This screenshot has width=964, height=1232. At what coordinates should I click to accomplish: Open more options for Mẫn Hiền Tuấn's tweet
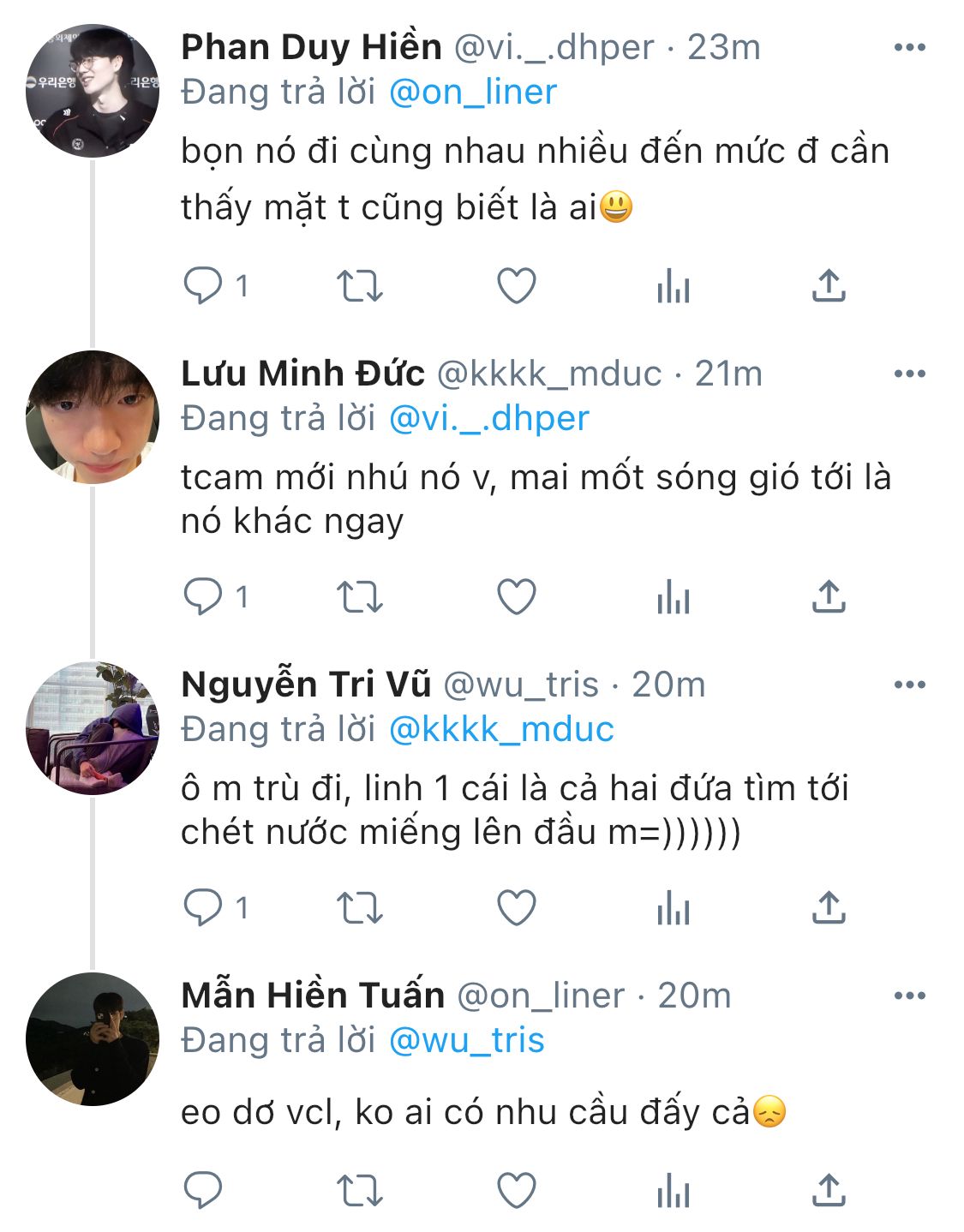point(909,996)
